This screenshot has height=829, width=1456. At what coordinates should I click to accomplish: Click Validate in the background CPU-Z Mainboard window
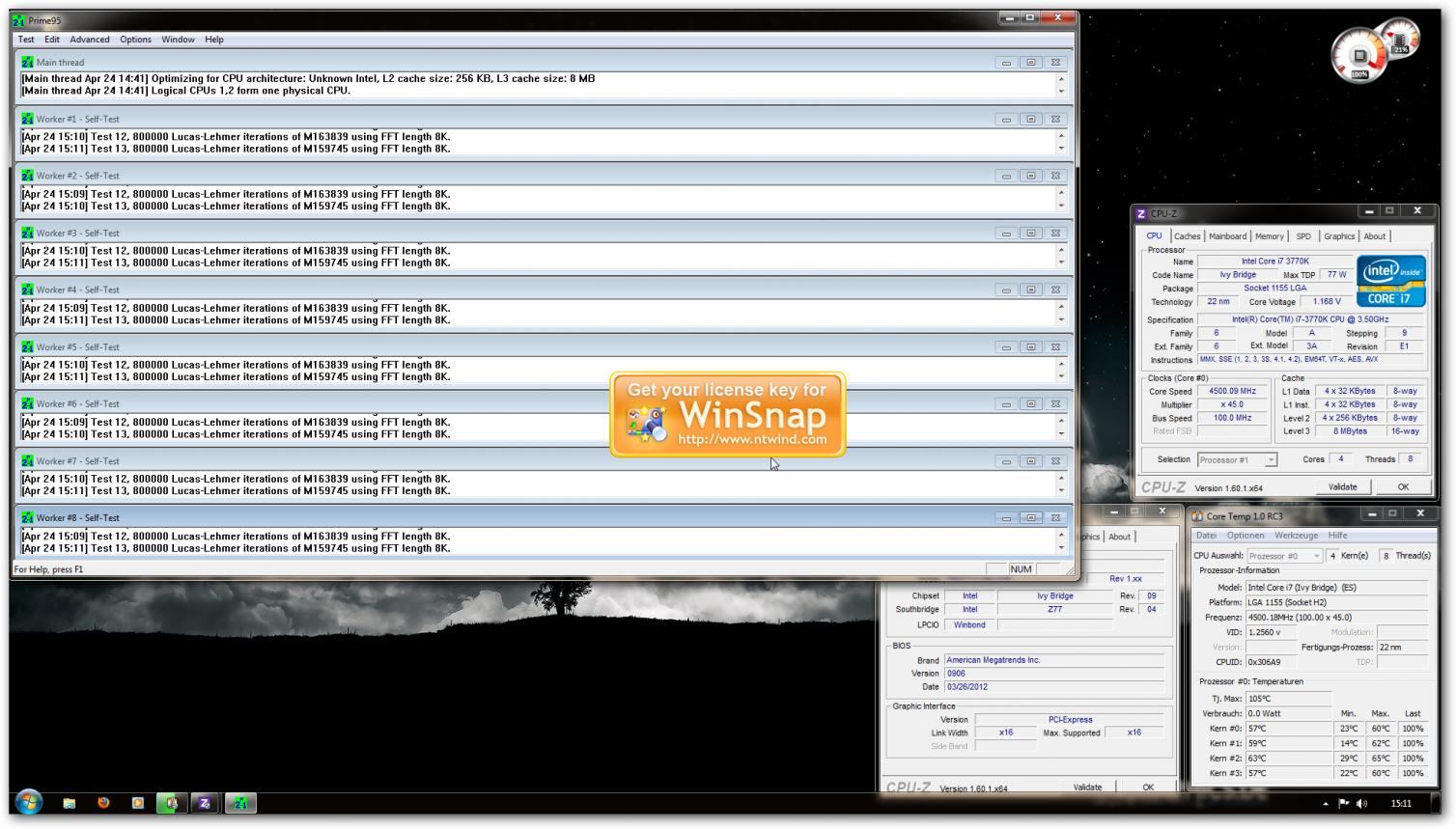click(x=1087, y=788)
